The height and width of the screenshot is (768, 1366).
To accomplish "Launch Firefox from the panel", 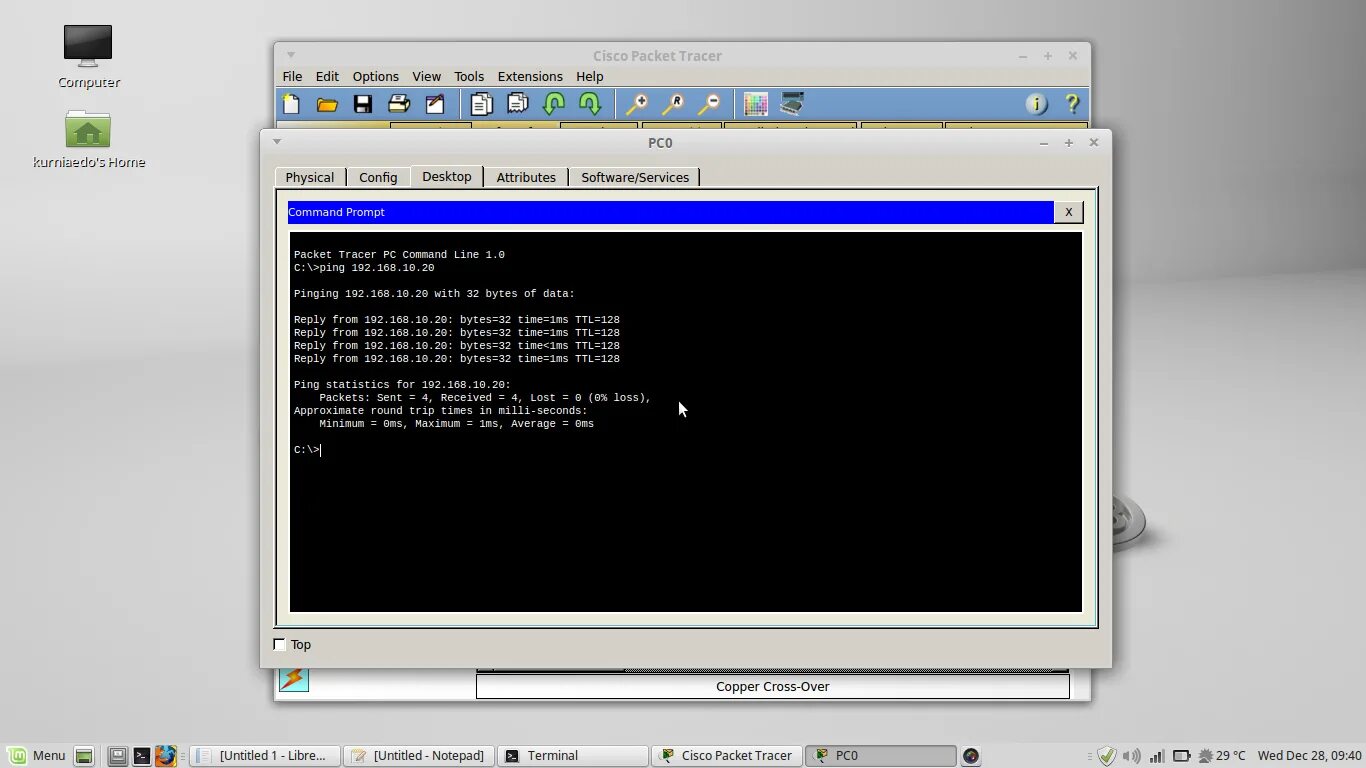I will click(x=165, y=756).
